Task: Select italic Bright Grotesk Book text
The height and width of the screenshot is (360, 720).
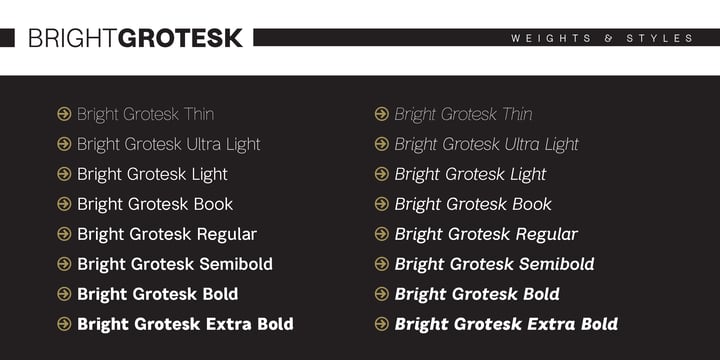Action: (473, 204)
